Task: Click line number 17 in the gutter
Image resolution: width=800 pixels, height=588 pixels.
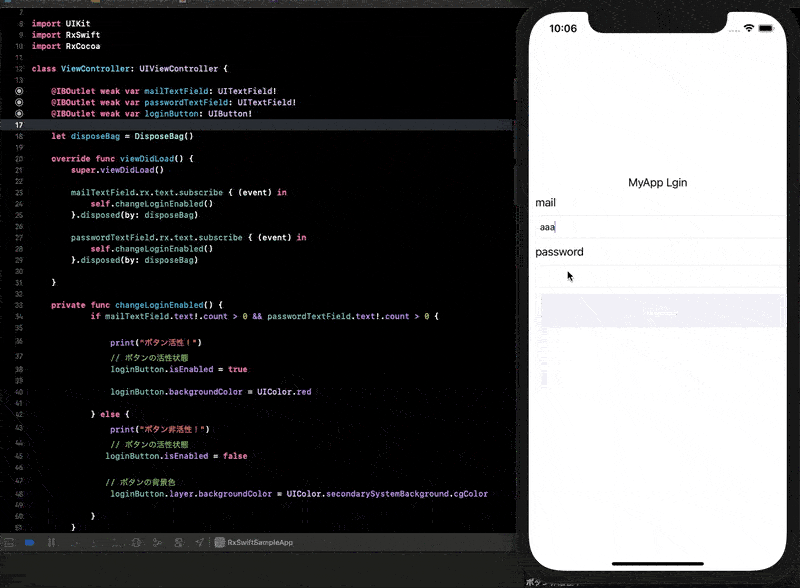Action: click(19, 125)
